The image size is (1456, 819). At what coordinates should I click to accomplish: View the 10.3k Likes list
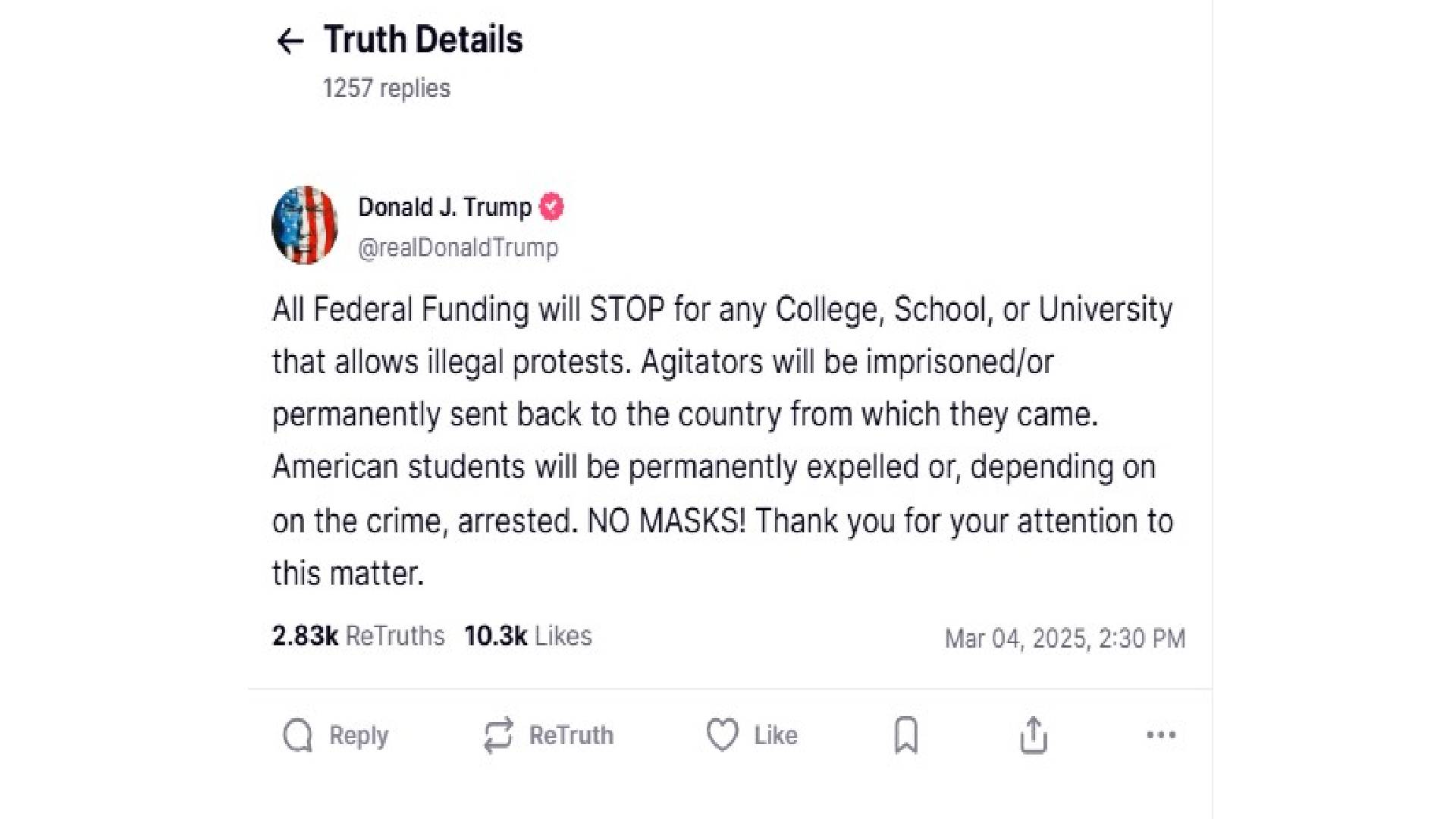[x=528, y=635]
